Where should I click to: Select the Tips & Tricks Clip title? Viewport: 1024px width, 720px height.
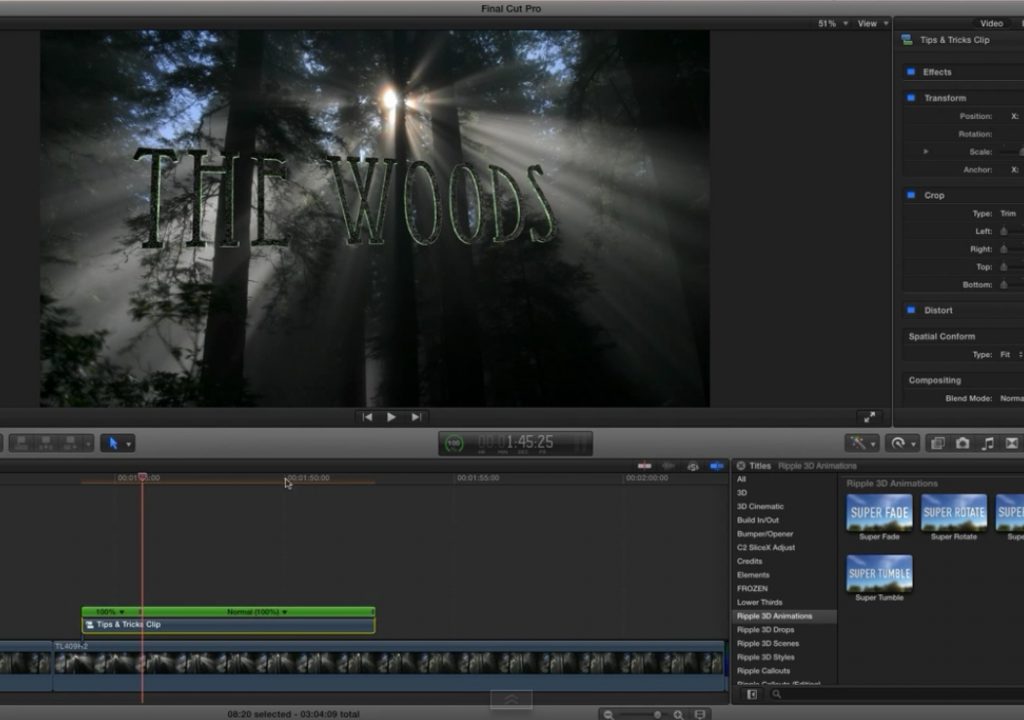pos(228,625)
